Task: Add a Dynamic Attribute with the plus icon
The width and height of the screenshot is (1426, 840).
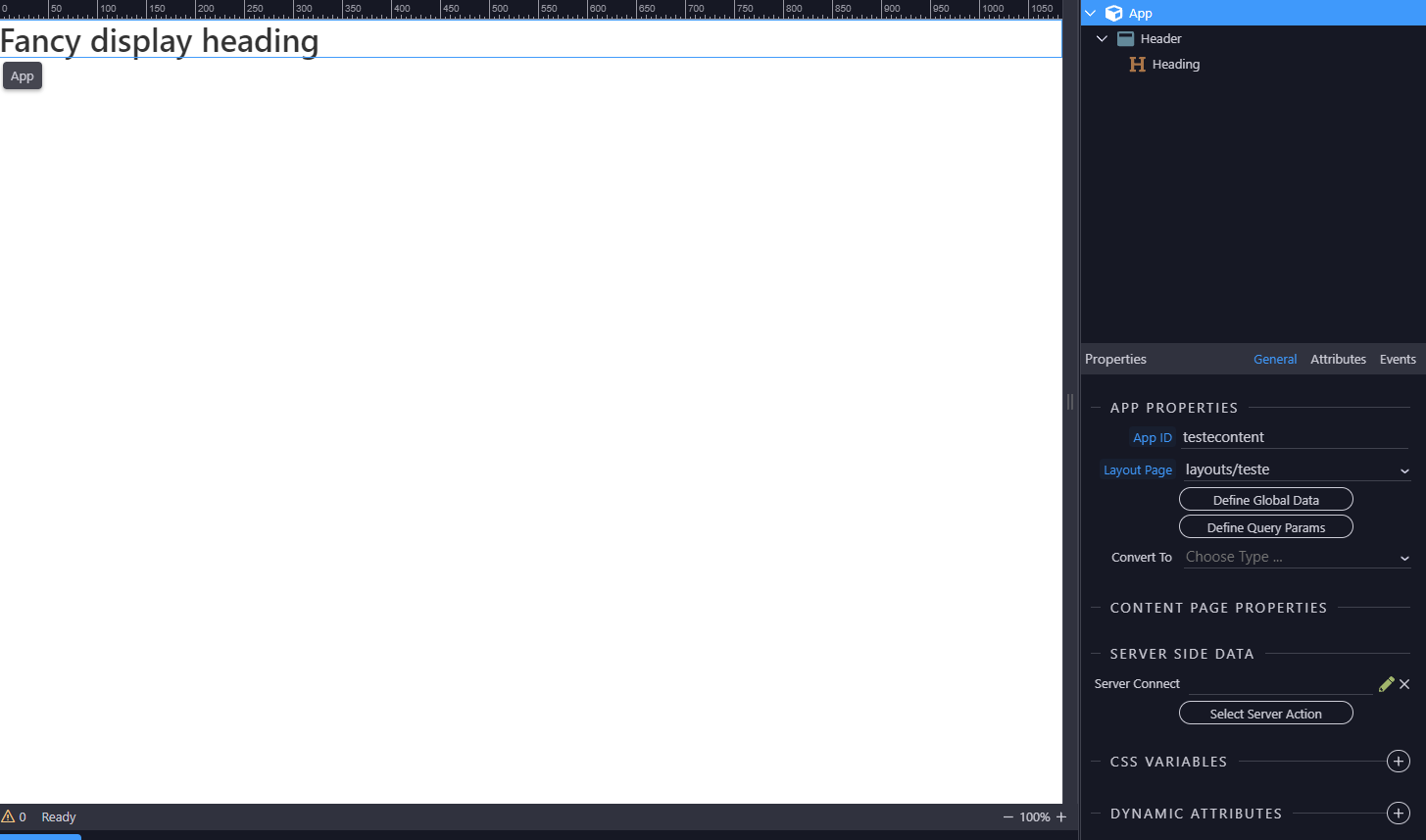Action: coord(1398,813)
